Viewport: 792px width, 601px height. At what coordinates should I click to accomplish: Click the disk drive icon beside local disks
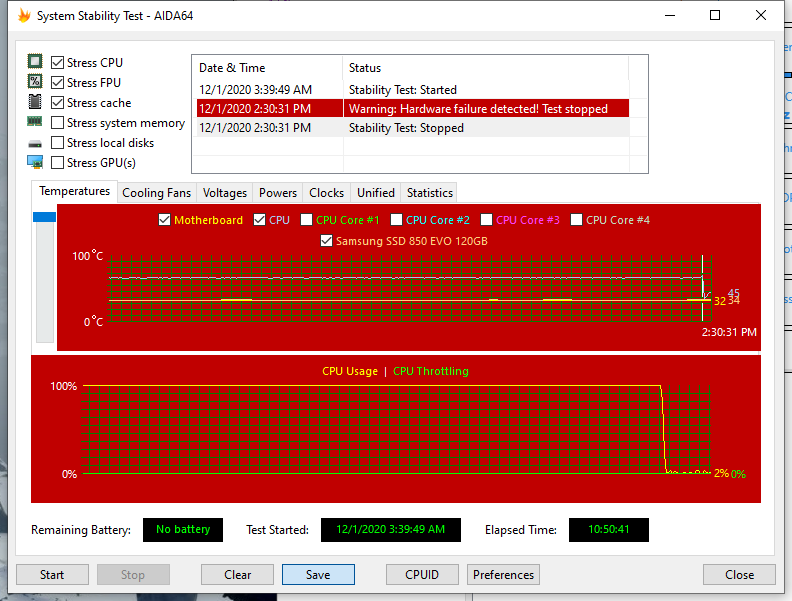35,144
